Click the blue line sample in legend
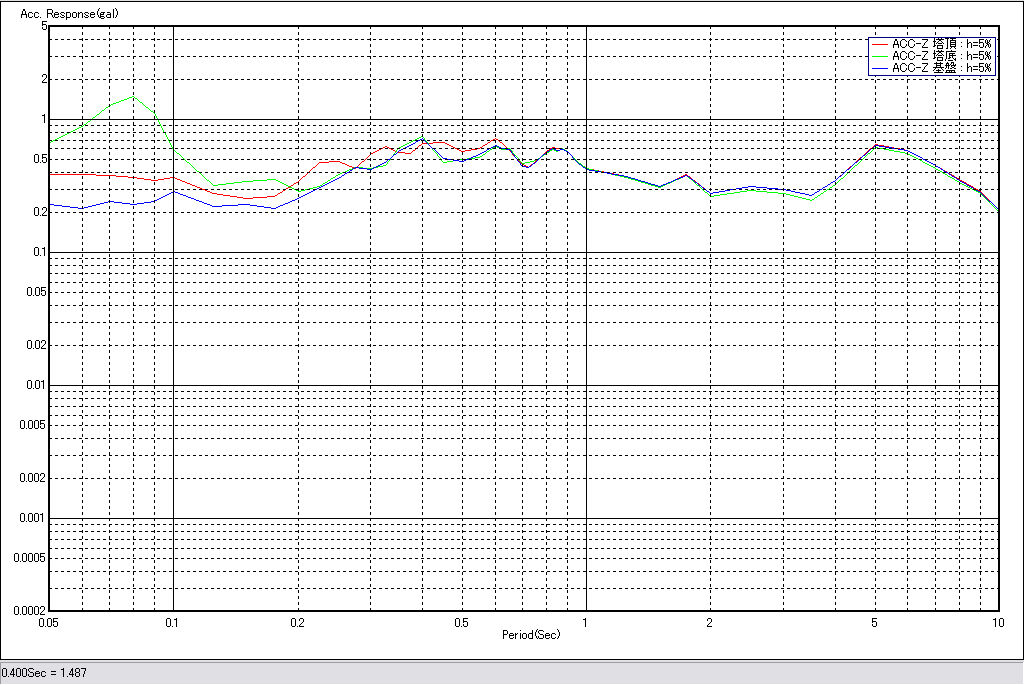This screenshot has height=685, width=1024. pos(879,68)
